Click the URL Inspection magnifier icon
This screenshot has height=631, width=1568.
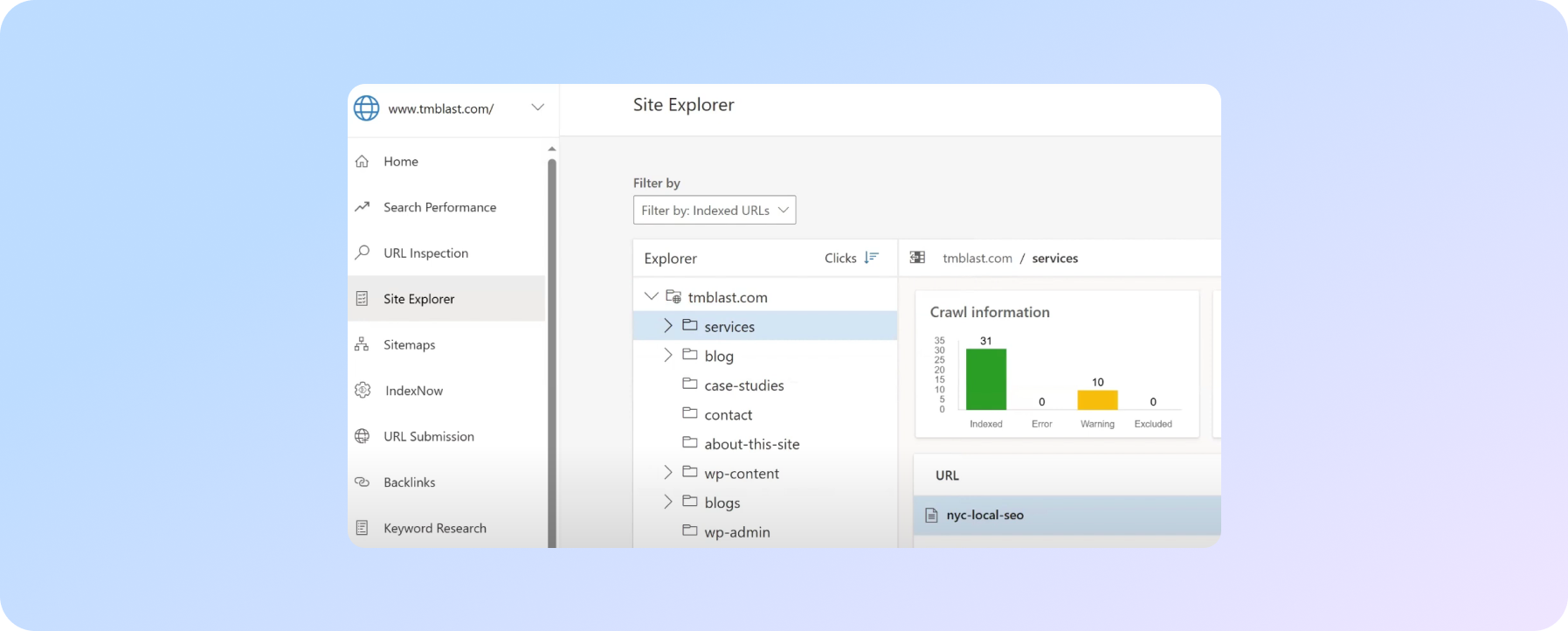(362, 253)
